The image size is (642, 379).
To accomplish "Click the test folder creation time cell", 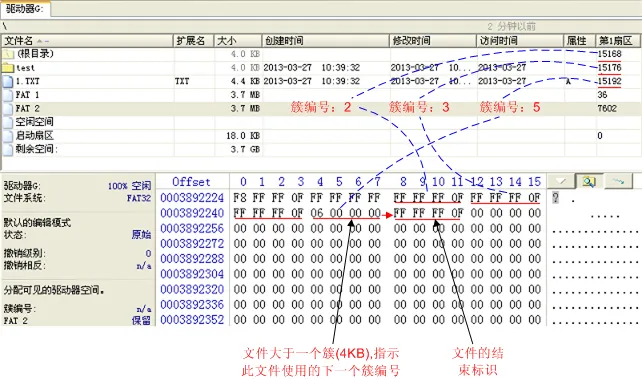I will 312,68.
